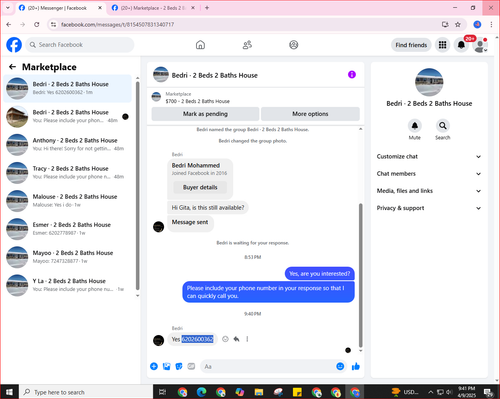Reload the page in browser toolbar

click(x=37, y=24)
